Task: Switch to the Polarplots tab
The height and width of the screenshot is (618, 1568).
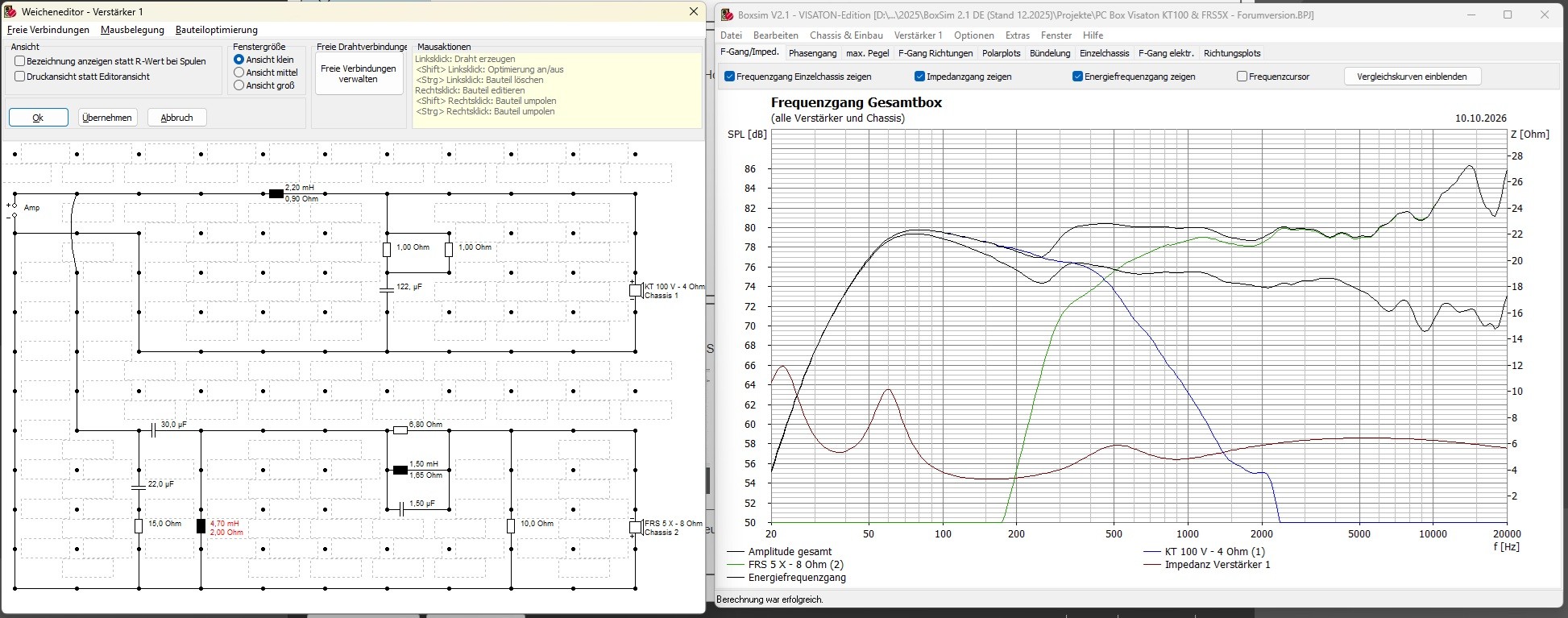Action: click(1002, 53)
